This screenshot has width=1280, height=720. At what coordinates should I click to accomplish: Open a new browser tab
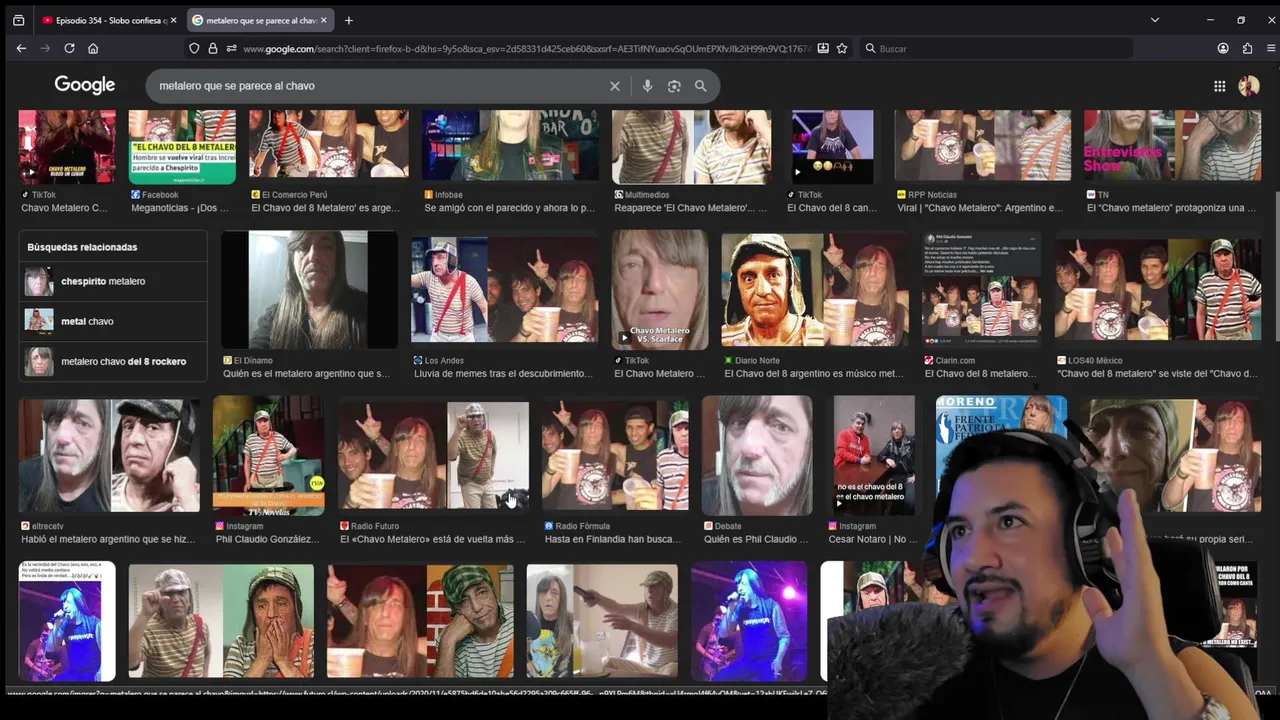click(x=348, y=20)
